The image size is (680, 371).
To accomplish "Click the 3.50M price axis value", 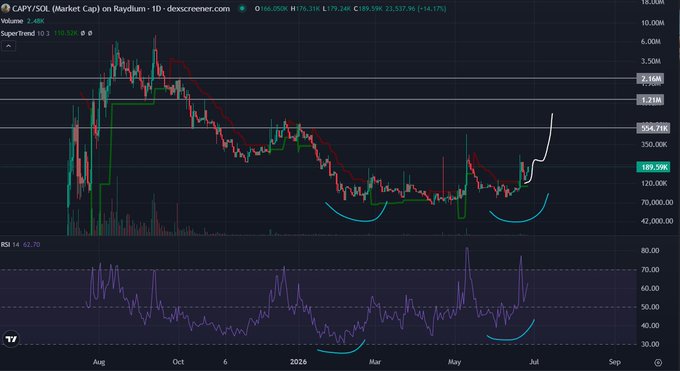I will click(x=651, y=61).
